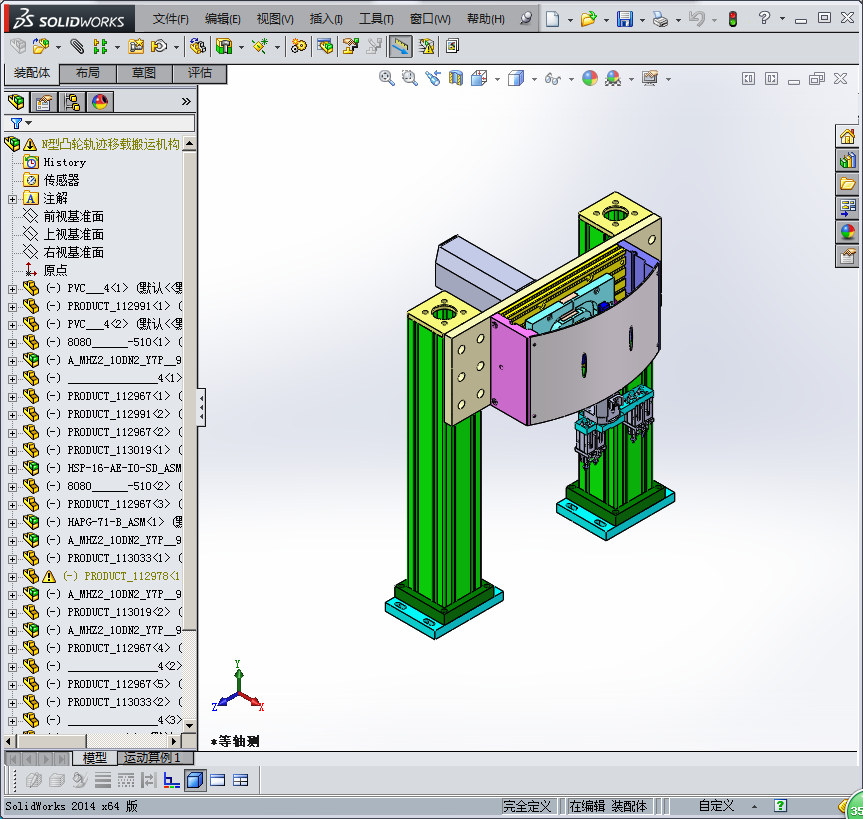The height and width of the screenshot is (819, 863).
Task: Open the Hide/Show Items dropdown arrow
Action: (x=571, y=79)
